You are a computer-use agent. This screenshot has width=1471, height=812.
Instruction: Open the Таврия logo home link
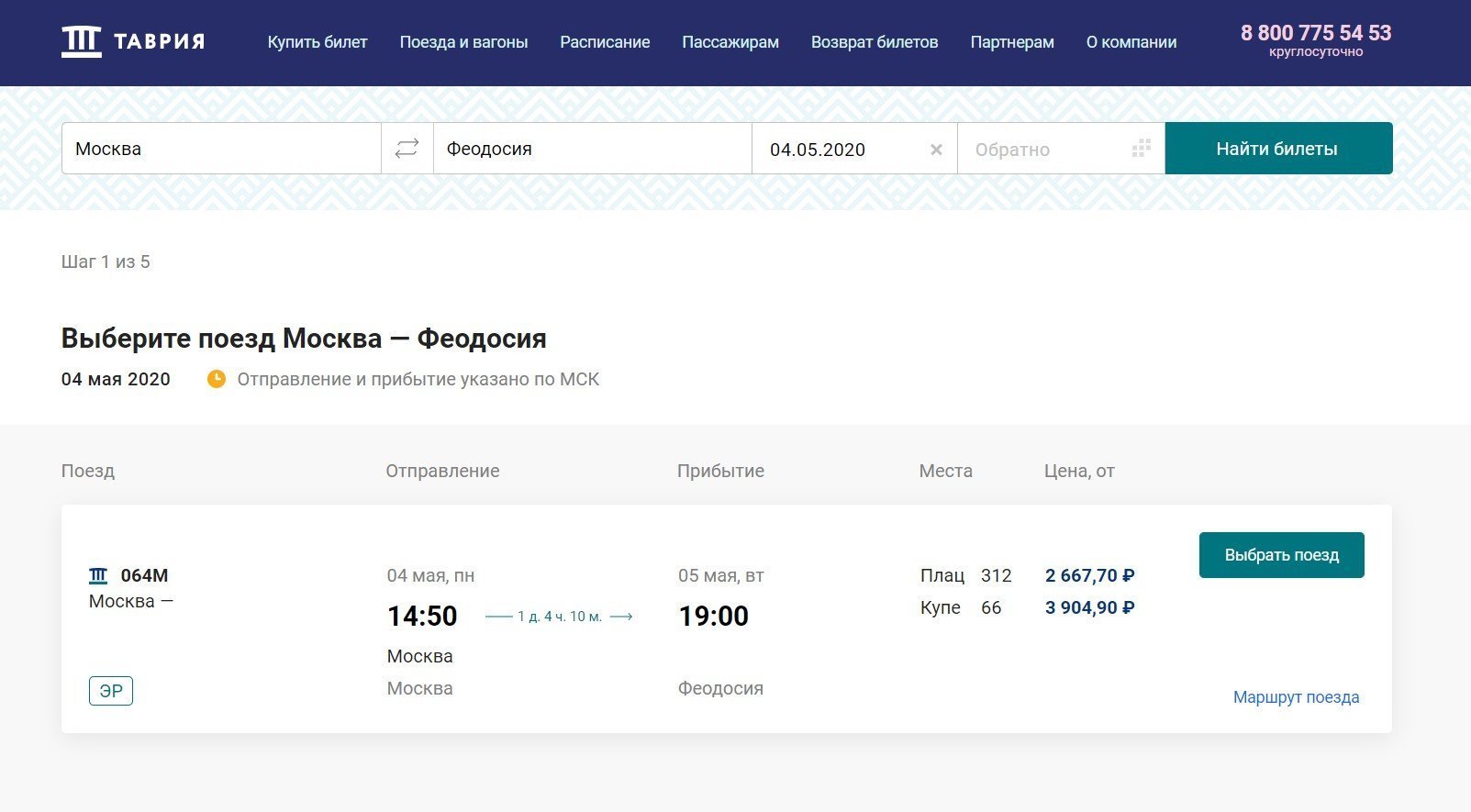pos(133,41)
